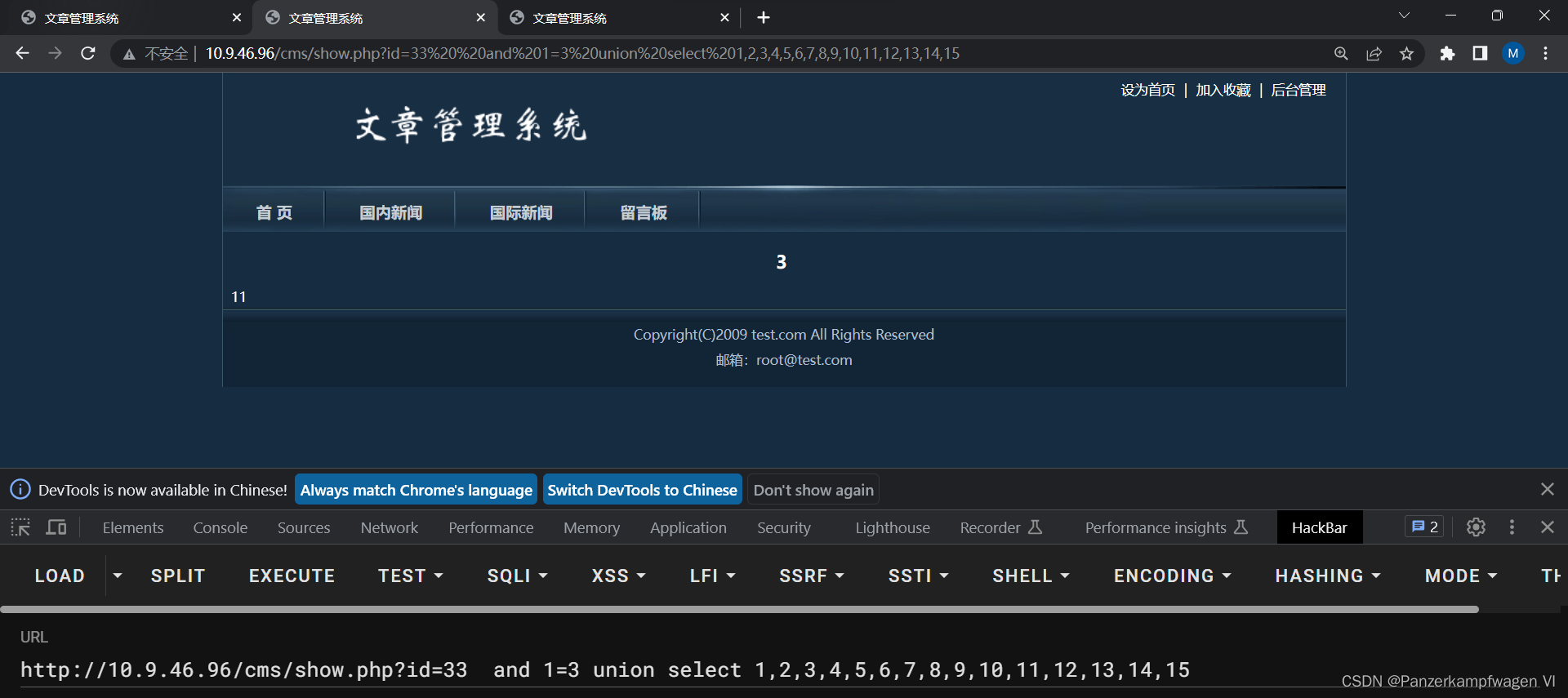Image resolution: width=1568 pixels, height=698 pixels.
Task: Click Switch DevTools to Chinese
Action: tap(643, 490)
